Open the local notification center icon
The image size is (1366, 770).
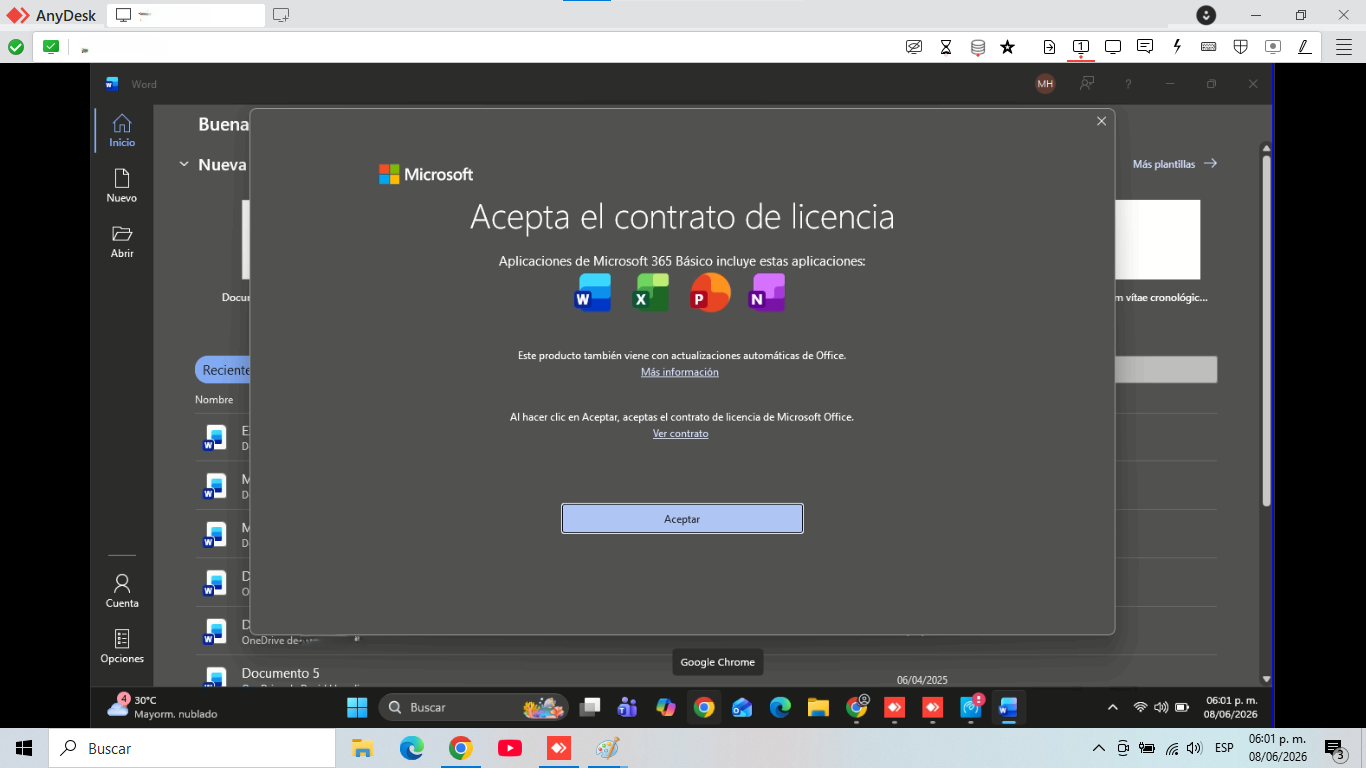(x=1336, y=749)
